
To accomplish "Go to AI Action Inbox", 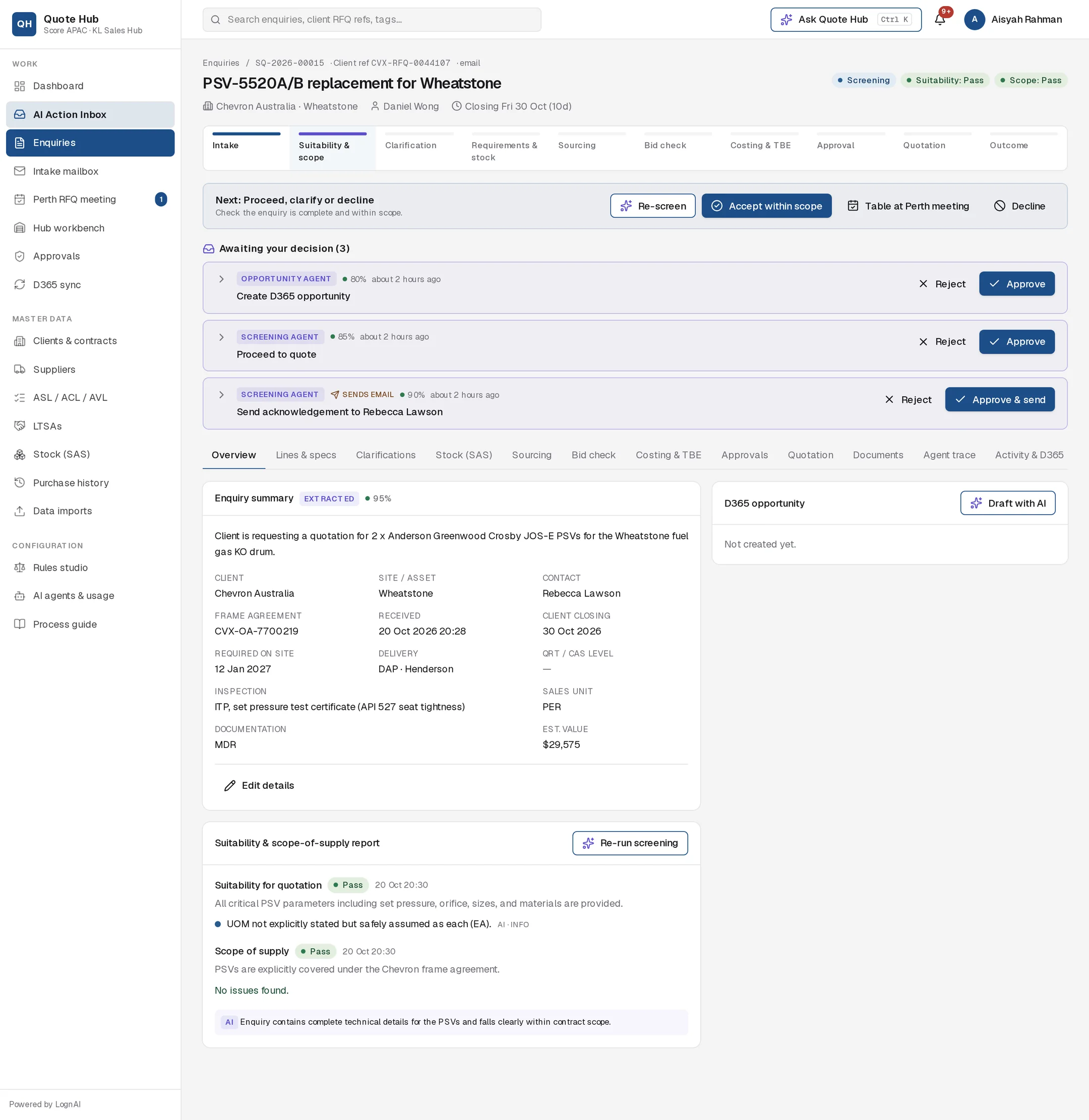I will [x=90, y=114].
